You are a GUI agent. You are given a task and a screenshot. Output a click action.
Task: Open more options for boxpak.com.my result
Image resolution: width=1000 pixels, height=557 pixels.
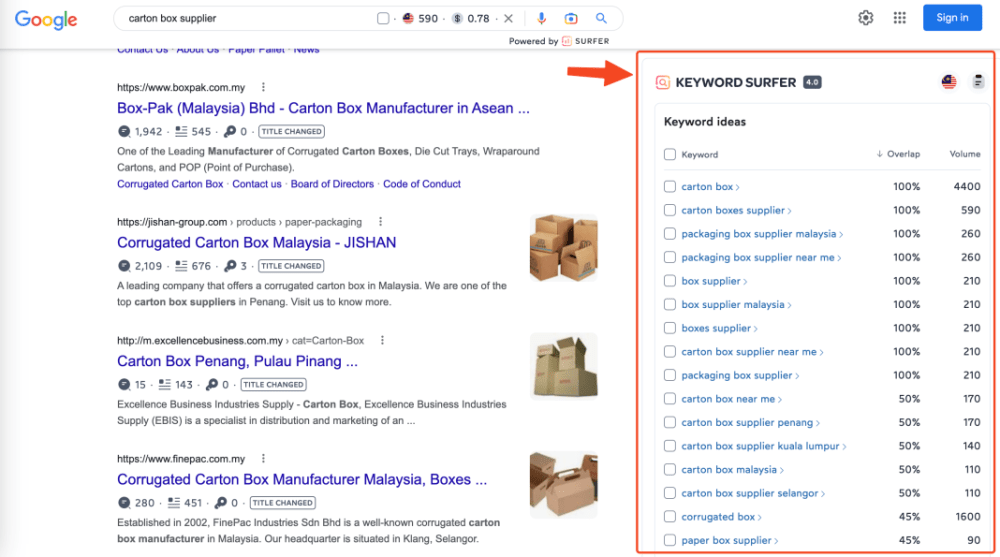[x=263, y=87]
